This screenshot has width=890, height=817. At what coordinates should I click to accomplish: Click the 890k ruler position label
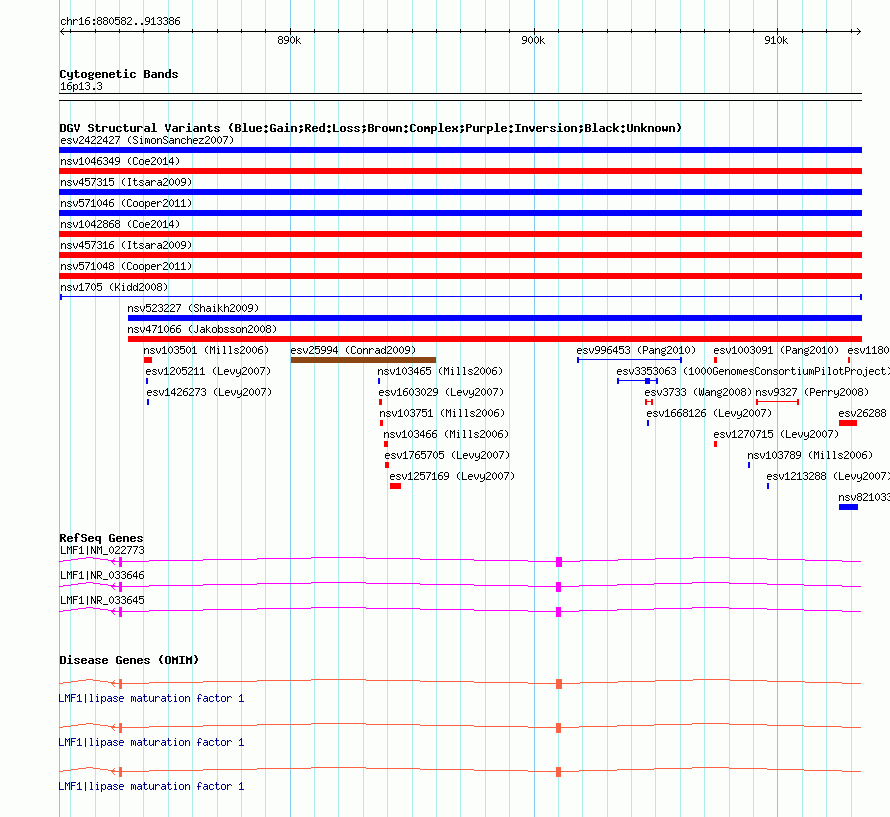point(289,40)
